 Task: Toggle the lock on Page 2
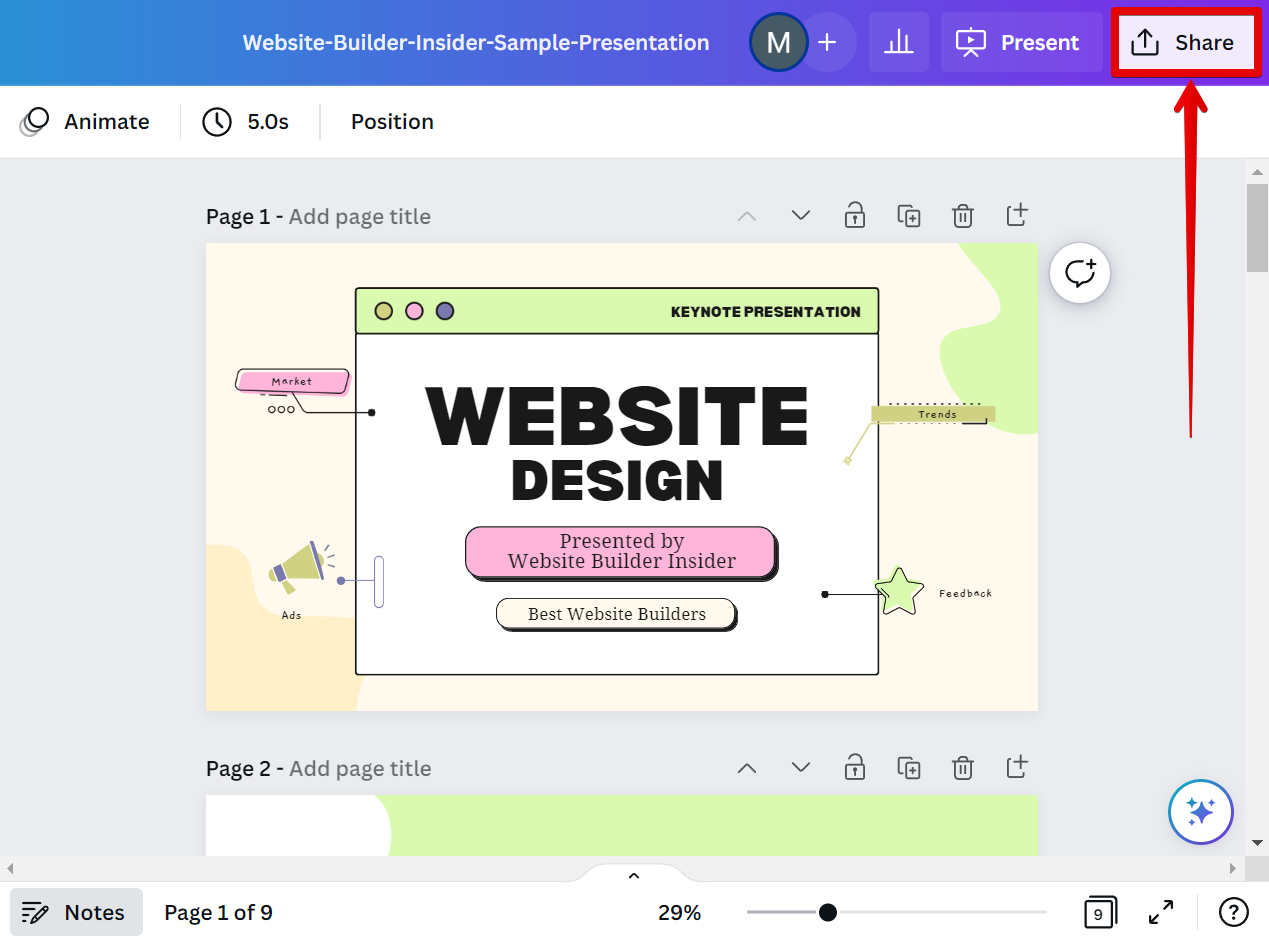854,768
